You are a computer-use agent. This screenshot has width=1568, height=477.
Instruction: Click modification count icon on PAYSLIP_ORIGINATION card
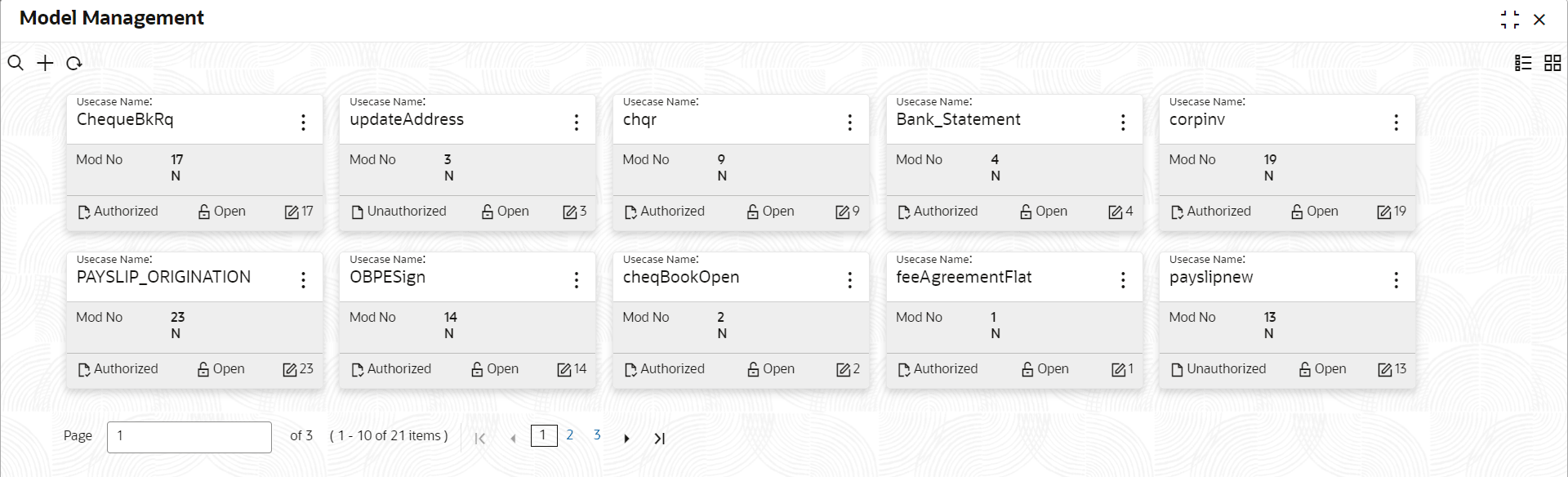pos(290,370)
